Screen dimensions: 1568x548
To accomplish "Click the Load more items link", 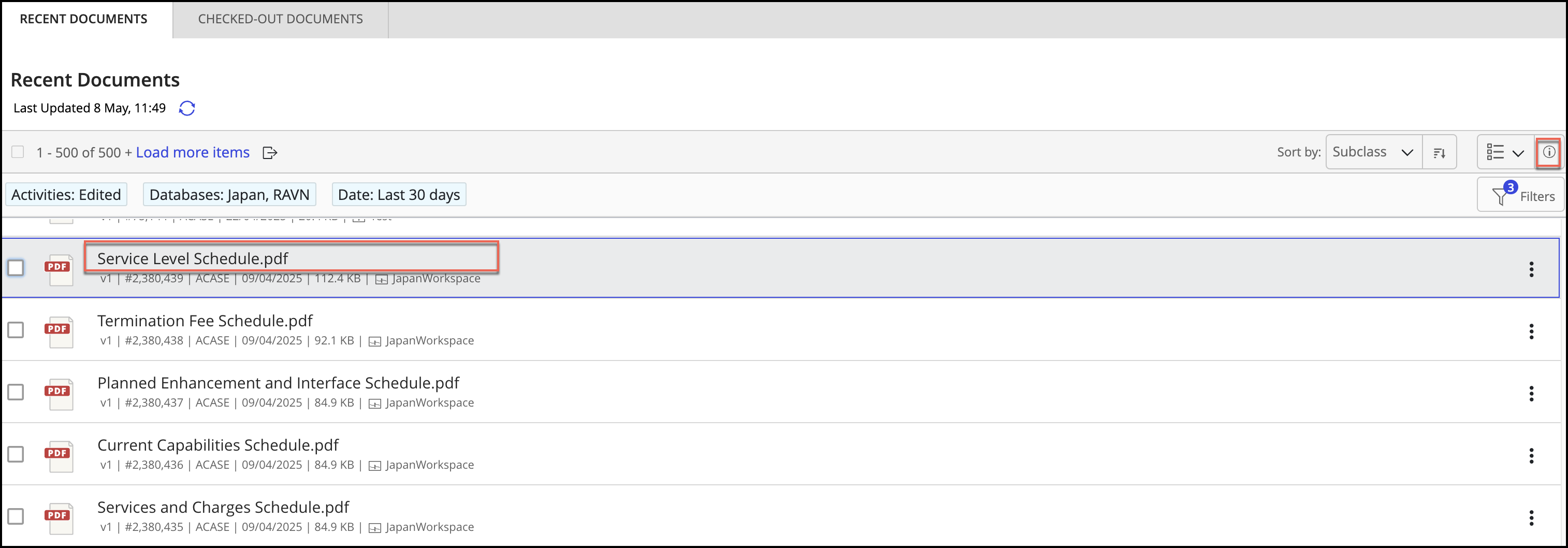I will tap(192, 152).
